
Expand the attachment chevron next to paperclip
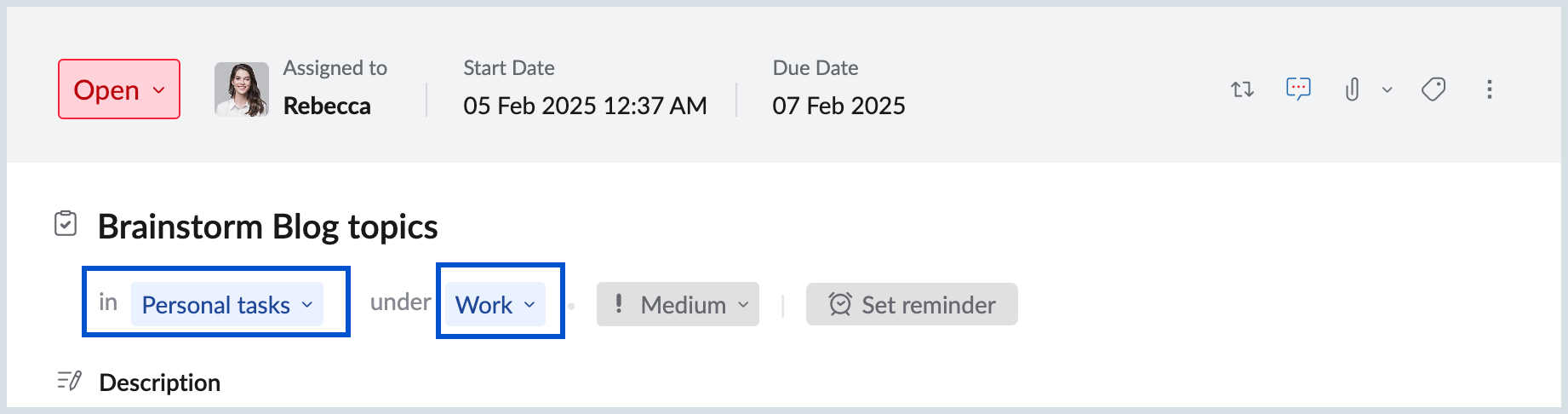click(1387, 89)
